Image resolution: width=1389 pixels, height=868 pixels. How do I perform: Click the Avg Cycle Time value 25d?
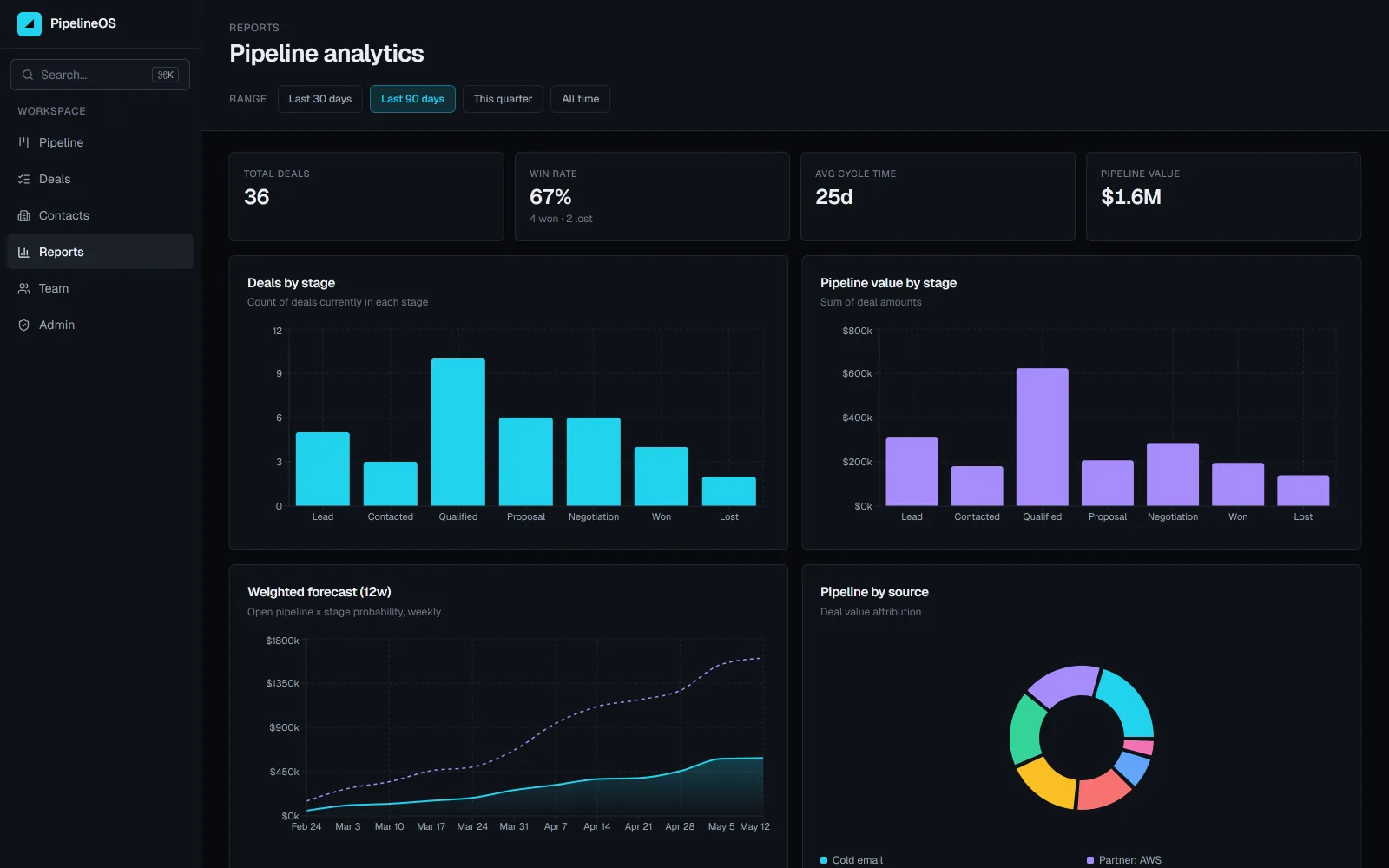(x=834, y=197)
